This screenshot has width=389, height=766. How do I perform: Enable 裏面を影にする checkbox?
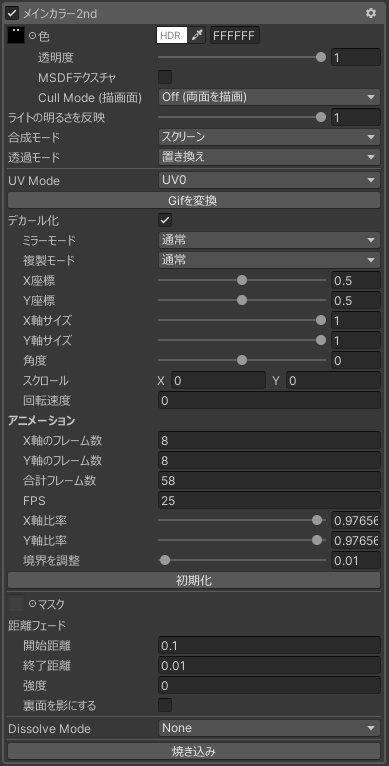pyautogui.click(x=165, y=705)
